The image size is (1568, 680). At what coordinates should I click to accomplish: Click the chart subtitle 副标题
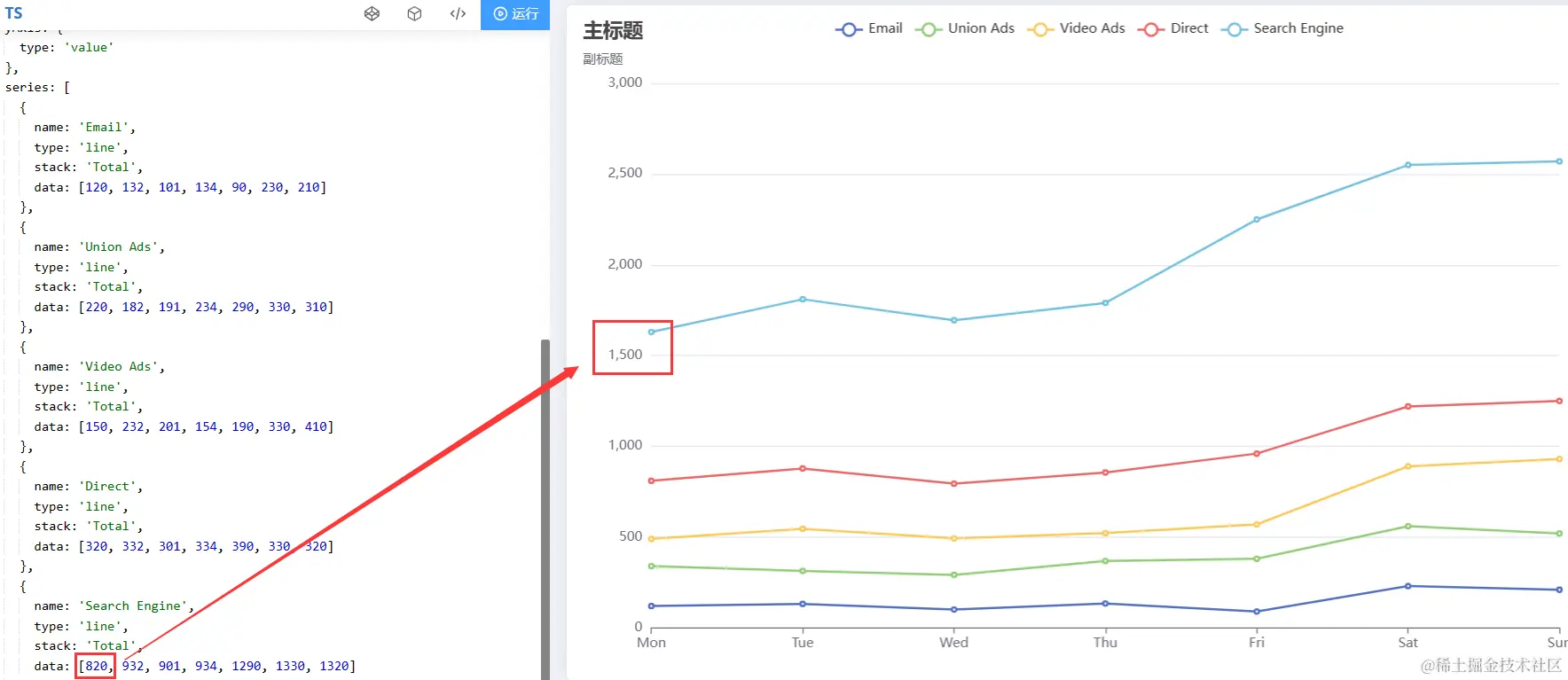coord(603,59)
